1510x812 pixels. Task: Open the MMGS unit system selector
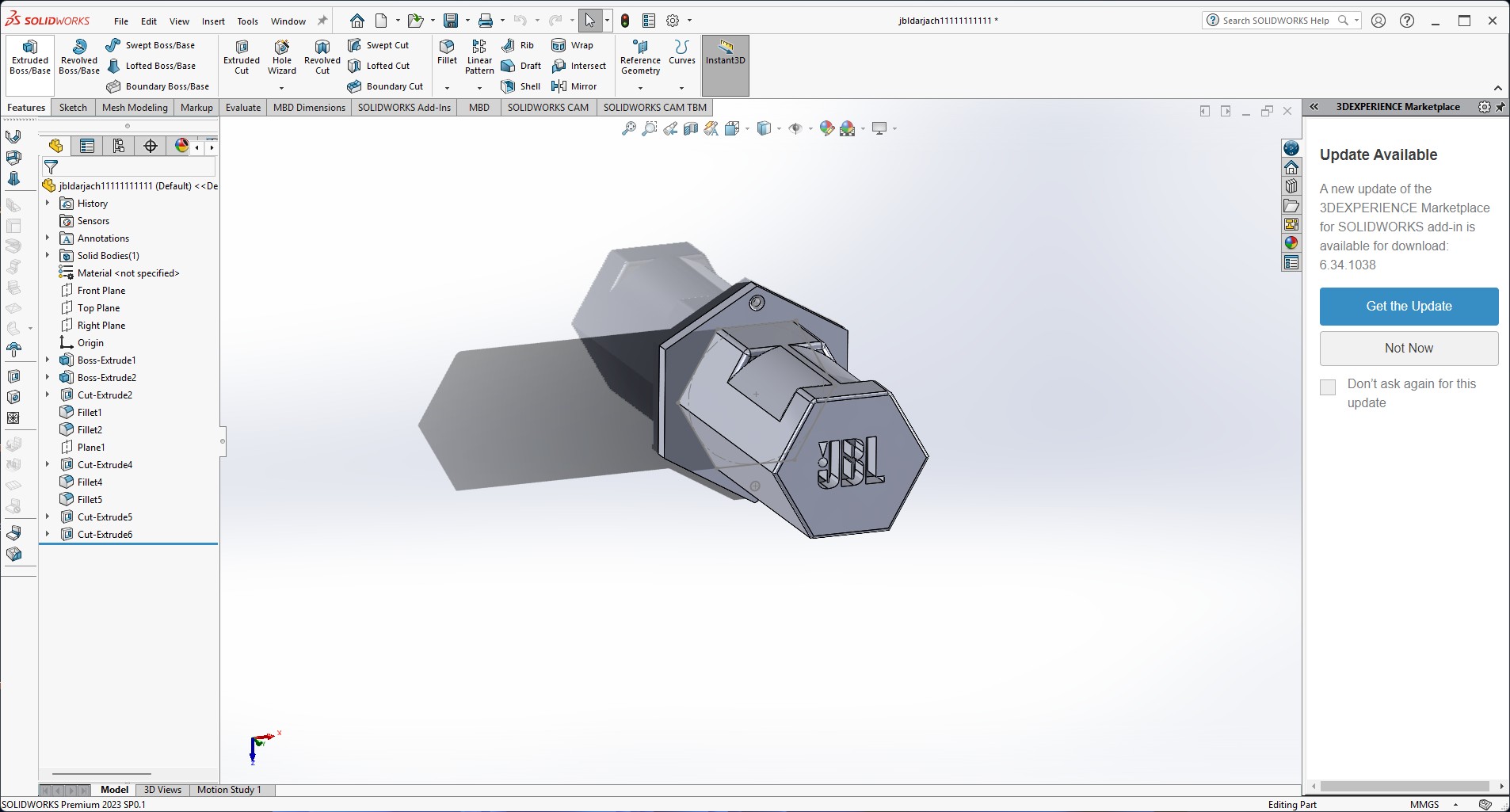tap(1433, 805)
